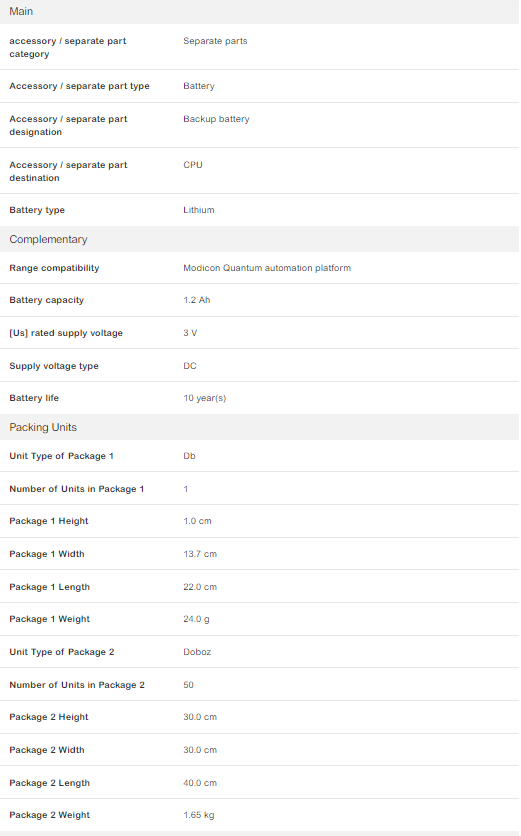
Task: Select the Number of Units in Package 2 label
Action: [x=77, y=685]
